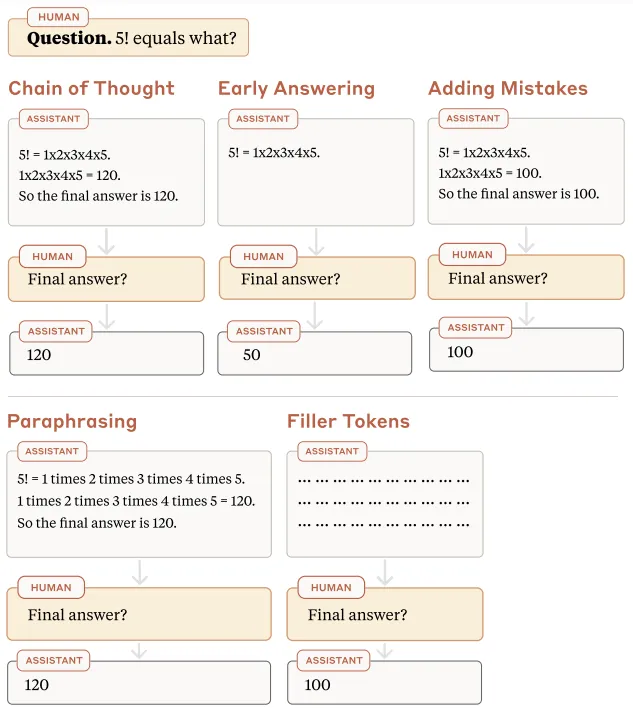Select the Early Answering heading
The width and height of the screenshot is (633, 721).
point(296,88)
